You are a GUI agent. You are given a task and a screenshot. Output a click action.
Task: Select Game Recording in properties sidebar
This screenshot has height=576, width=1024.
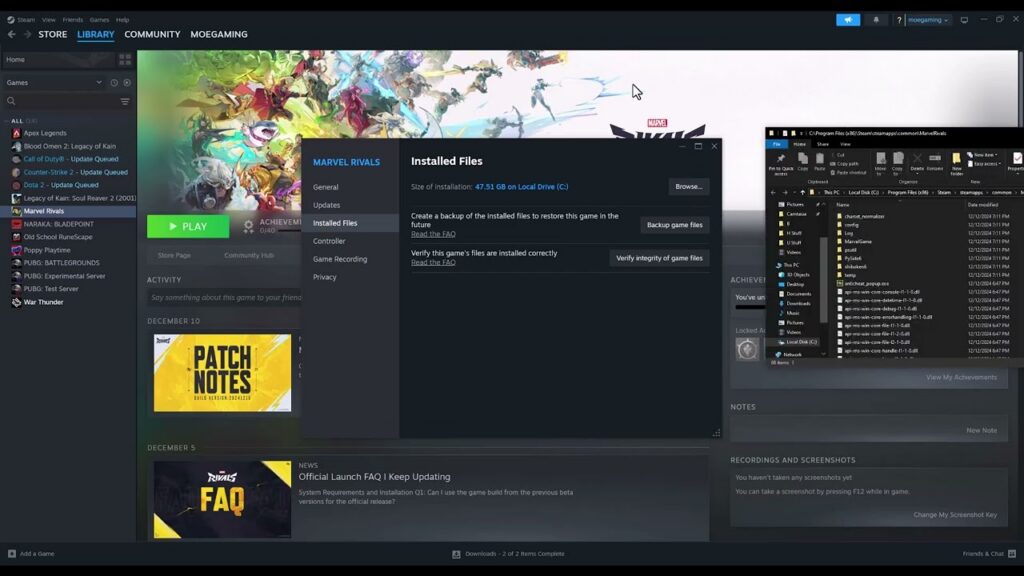[340, 259]
